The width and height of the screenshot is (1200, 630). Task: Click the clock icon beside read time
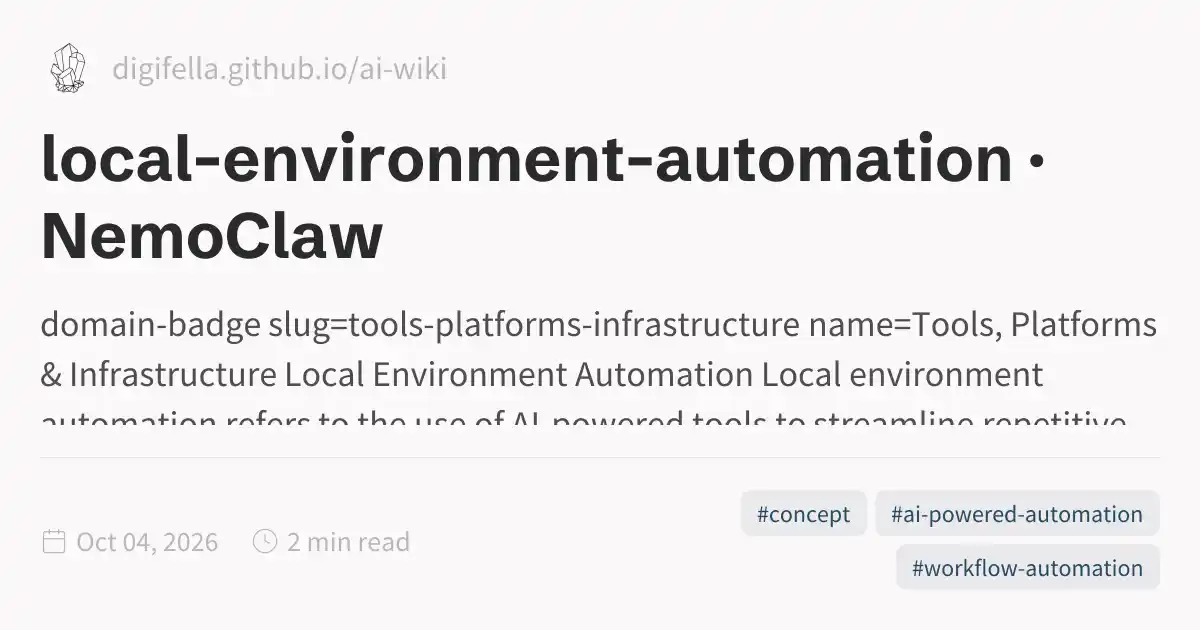click(265, 542)
